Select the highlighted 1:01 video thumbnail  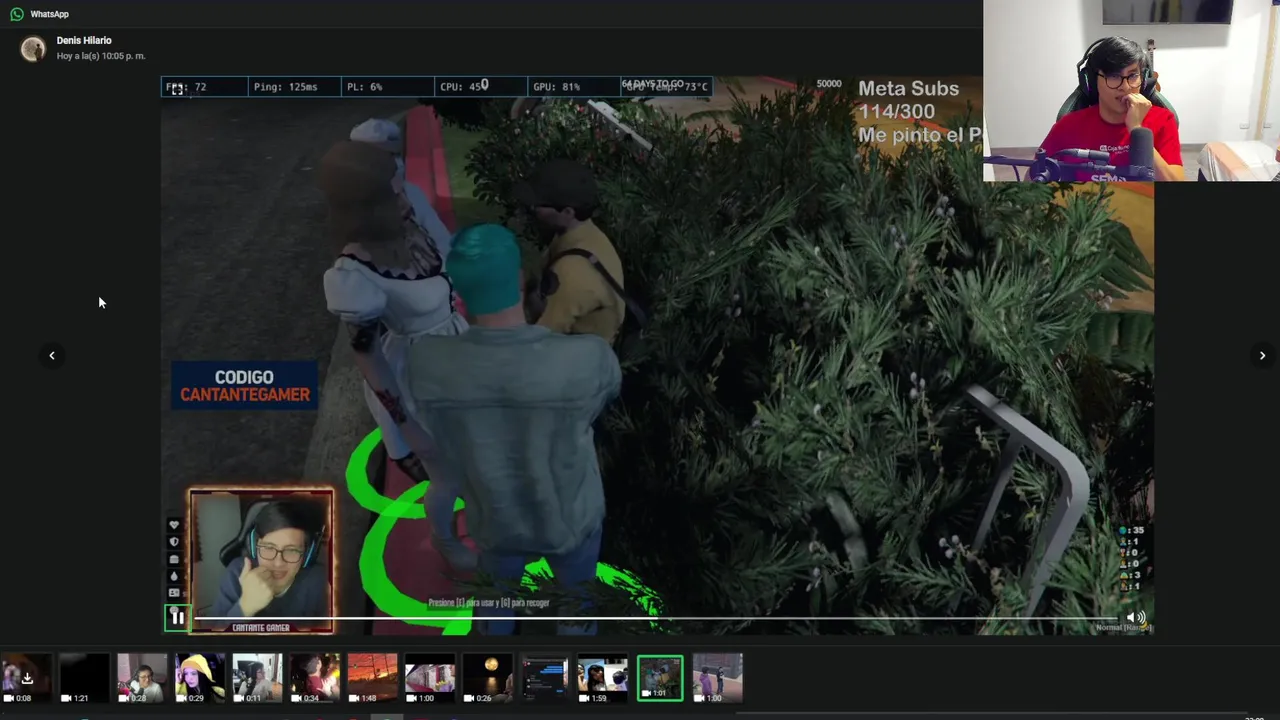point(660,678)
